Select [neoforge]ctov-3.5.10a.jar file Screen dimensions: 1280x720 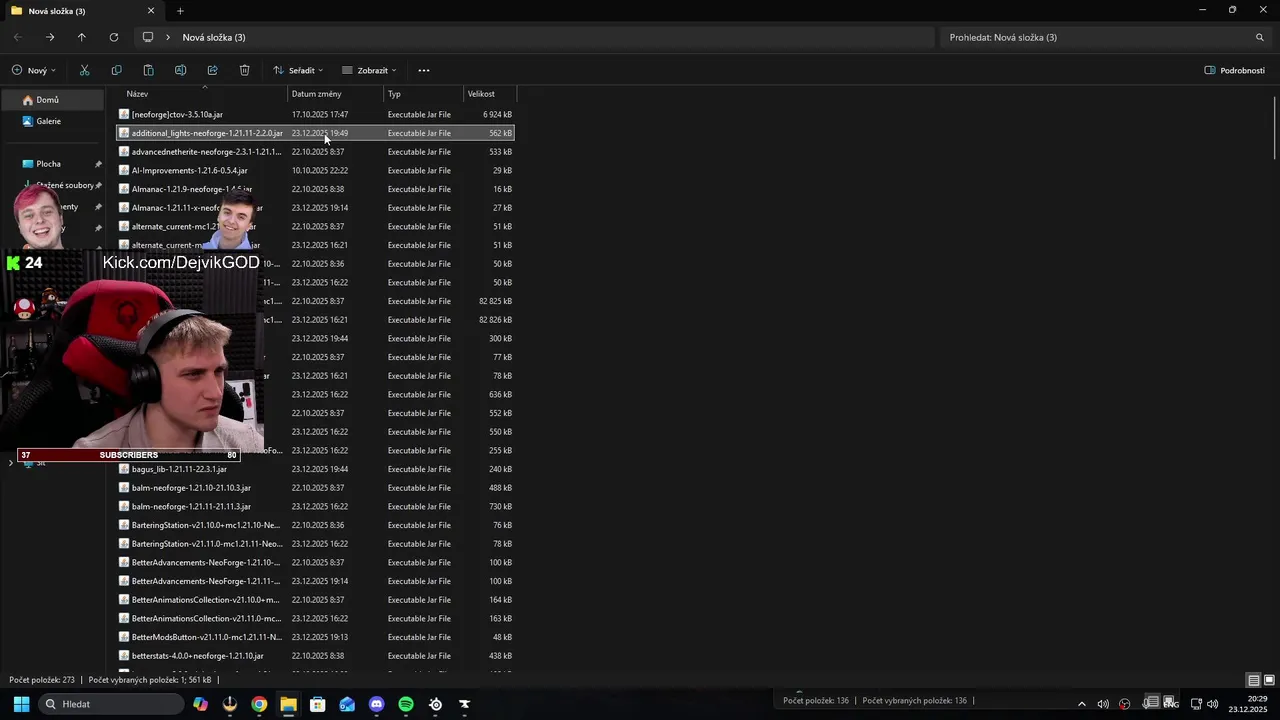tap(315, 114)
